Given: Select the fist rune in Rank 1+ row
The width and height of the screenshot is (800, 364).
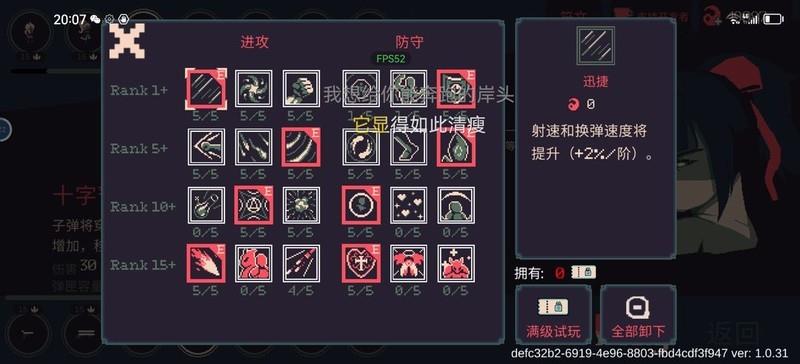Looking at the screenshot, I should 301,89.
